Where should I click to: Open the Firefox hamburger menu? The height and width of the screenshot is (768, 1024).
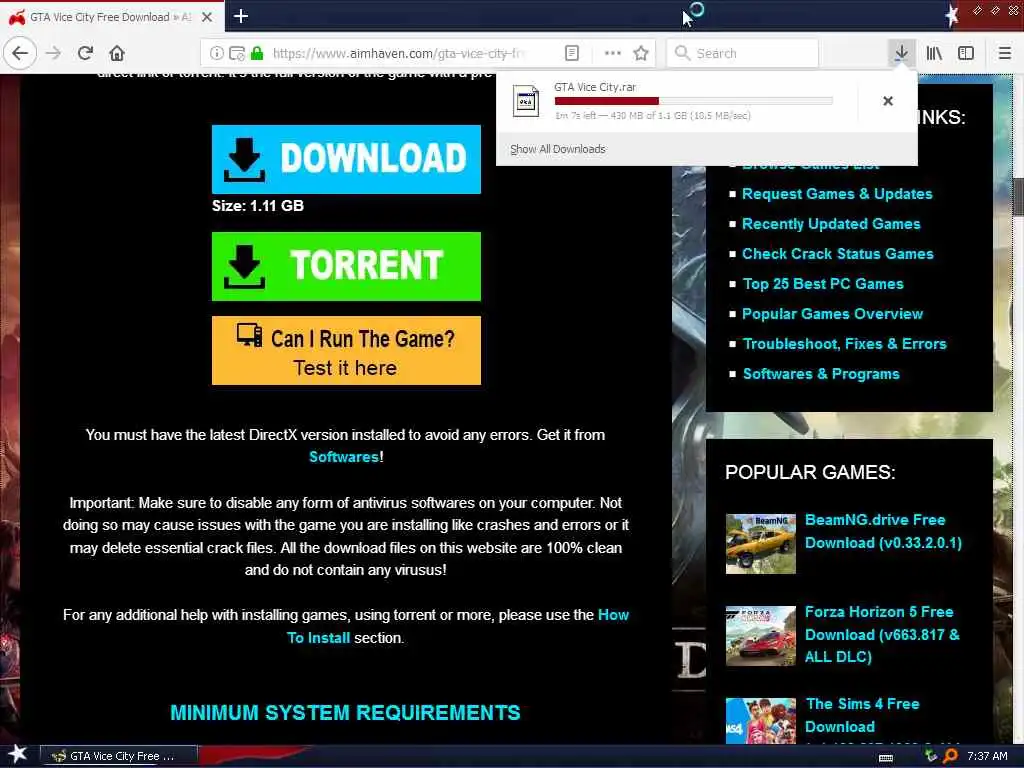coord(1004,53)
